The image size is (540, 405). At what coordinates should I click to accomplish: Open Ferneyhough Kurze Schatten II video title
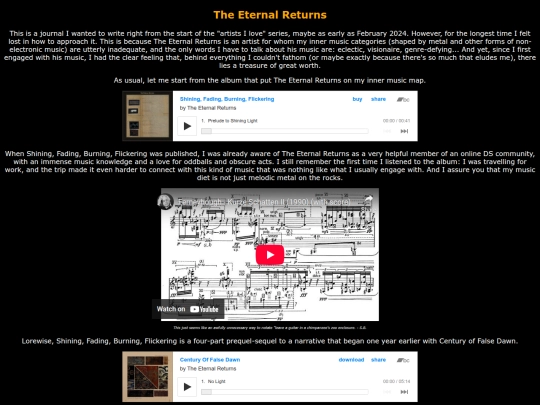264,202
